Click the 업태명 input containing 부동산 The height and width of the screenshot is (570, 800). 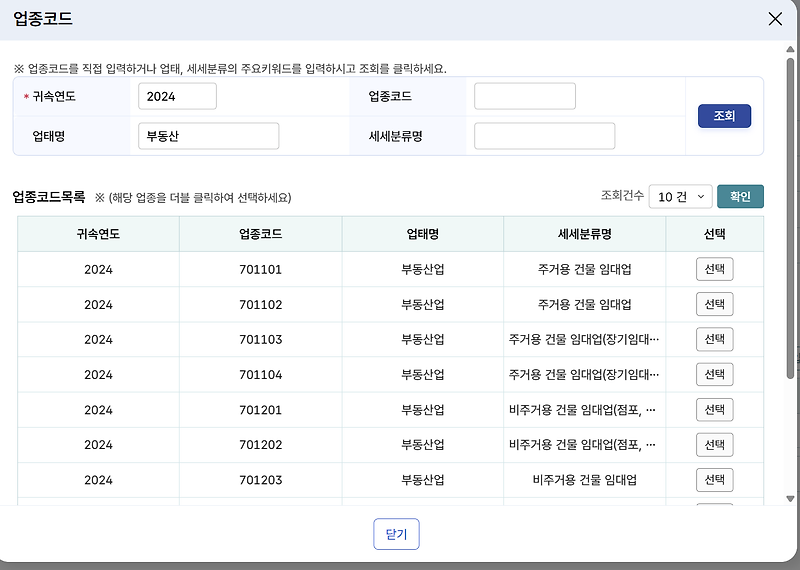tap(208, 136)
